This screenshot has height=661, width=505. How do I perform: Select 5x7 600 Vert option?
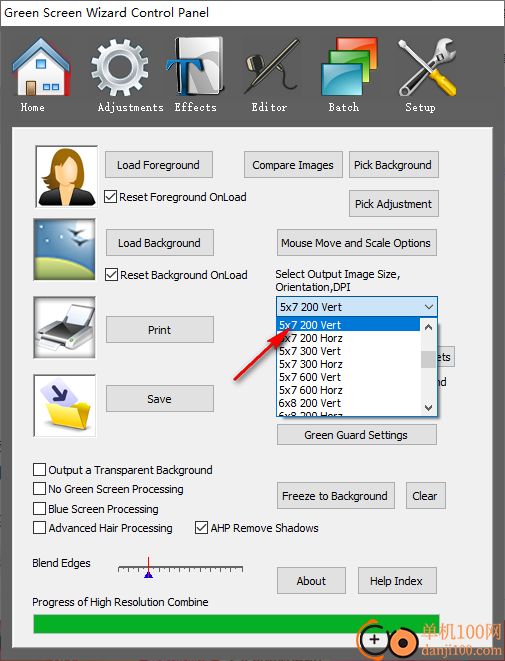[349, 377]
